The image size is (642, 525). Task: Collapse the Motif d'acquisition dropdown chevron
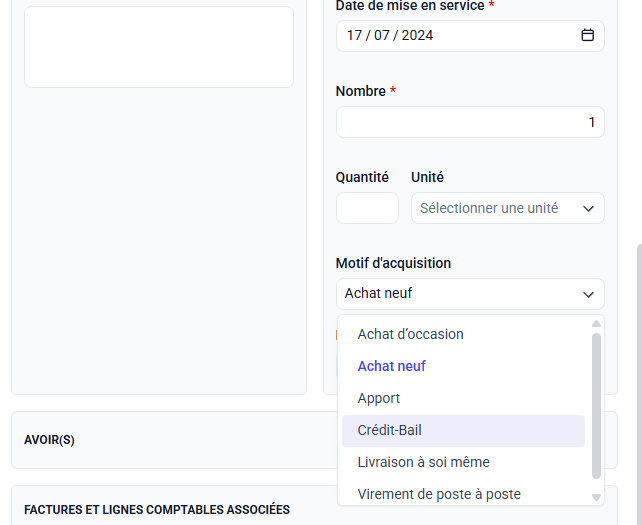(x=588, y=294)
